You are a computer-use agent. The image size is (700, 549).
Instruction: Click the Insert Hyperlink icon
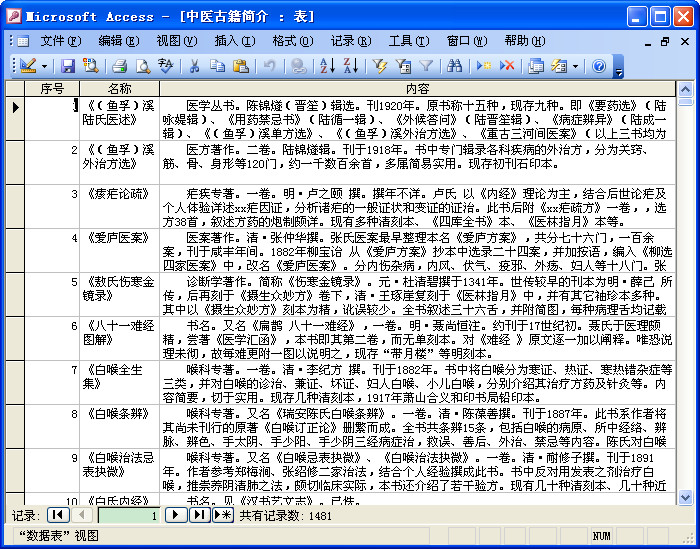point(298,66)
